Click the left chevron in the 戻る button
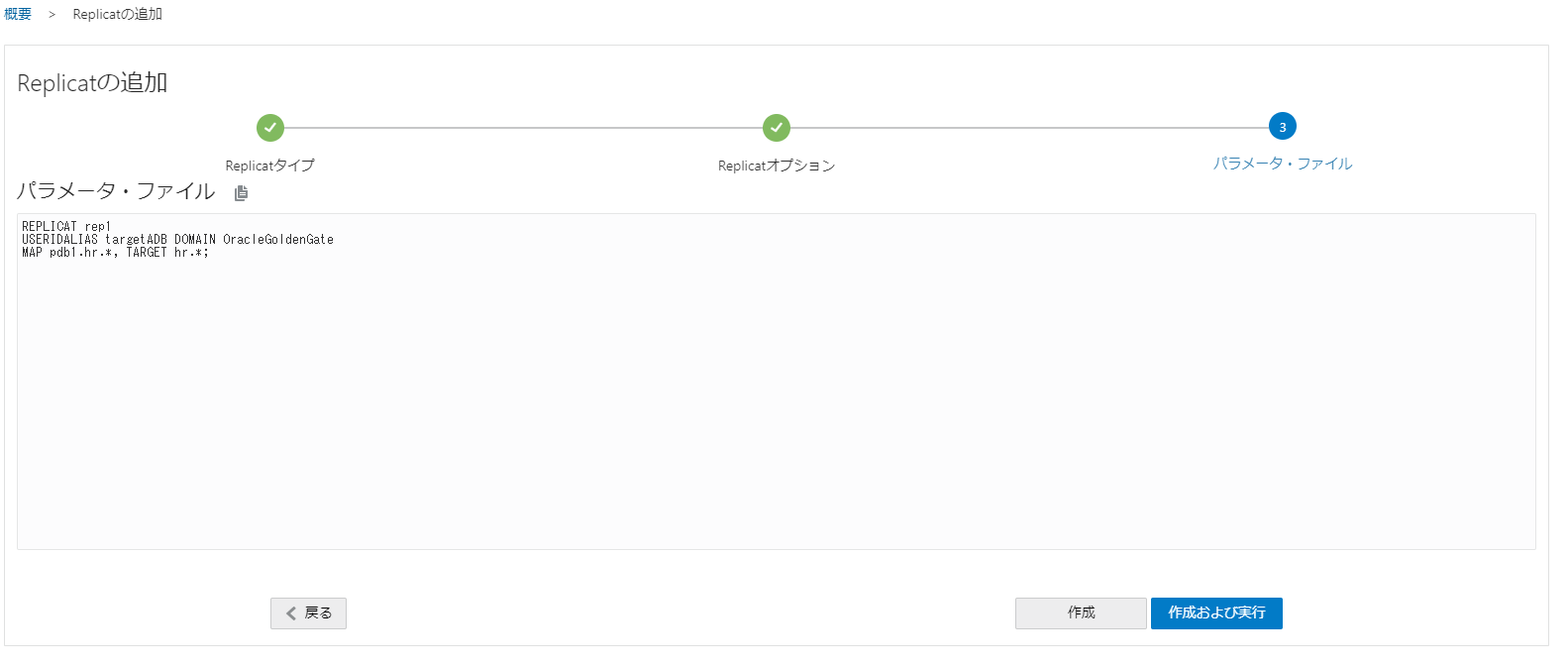1568x667 pixels. coord(291,613)
